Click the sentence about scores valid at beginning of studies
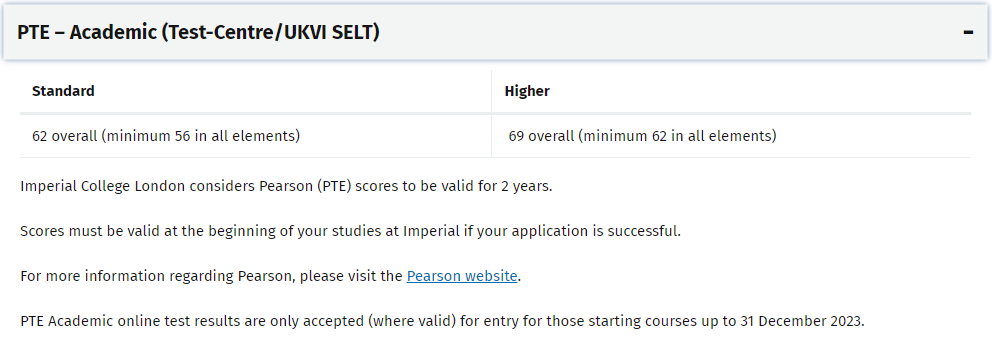 (x=350, y=231)
